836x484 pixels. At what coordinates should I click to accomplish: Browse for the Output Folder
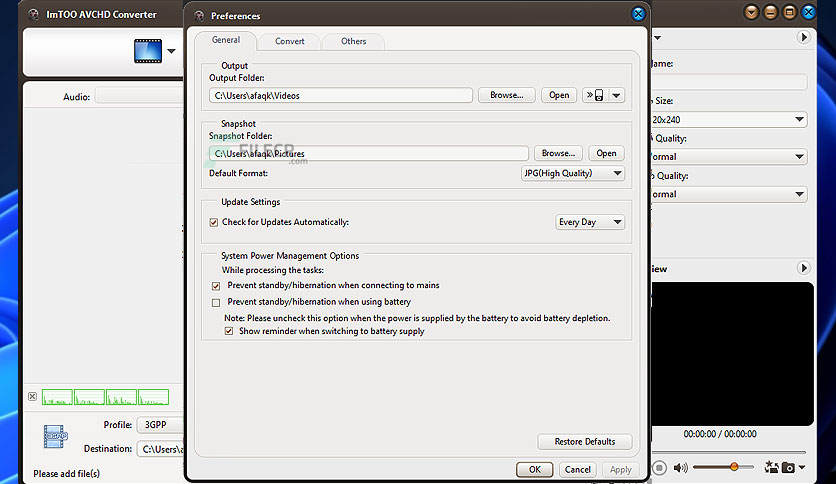coord(507,95)
